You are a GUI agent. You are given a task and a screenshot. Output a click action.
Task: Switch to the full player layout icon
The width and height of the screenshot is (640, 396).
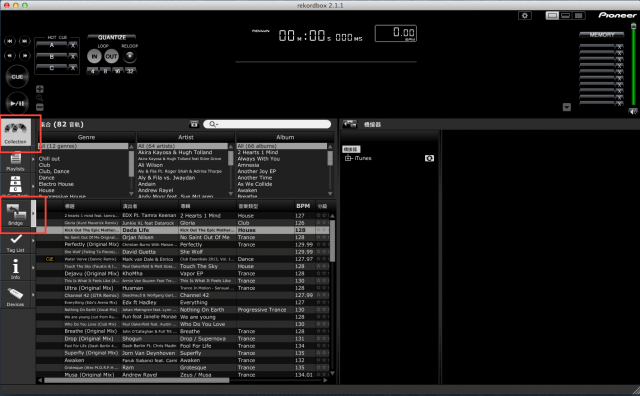pos(552,16)
